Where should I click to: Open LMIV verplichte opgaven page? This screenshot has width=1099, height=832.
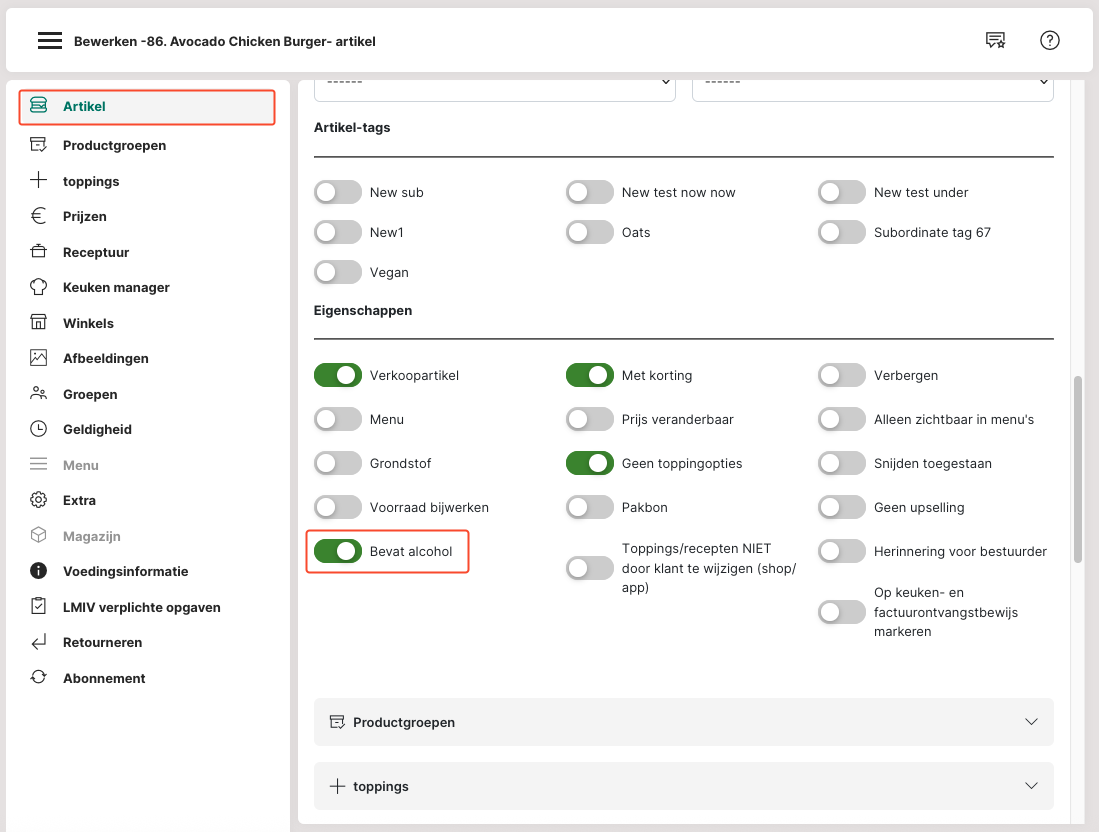tap(141, 607)
